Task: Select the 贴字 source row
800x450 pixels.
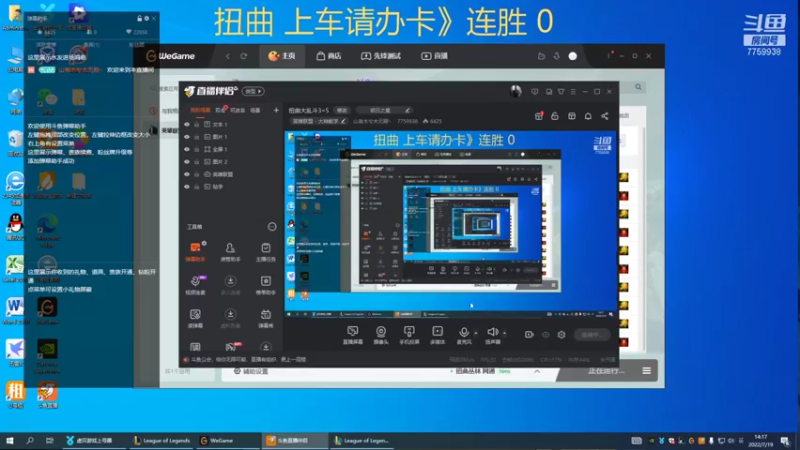Action: [x=232, y=187]
